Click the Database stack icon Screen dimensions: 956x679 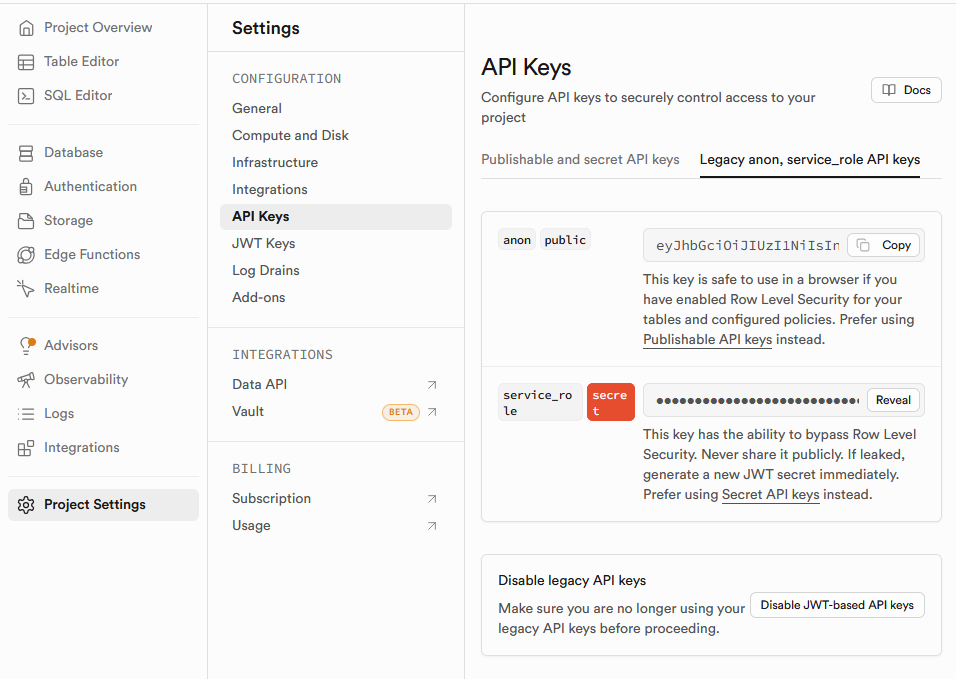click(26, 153)
